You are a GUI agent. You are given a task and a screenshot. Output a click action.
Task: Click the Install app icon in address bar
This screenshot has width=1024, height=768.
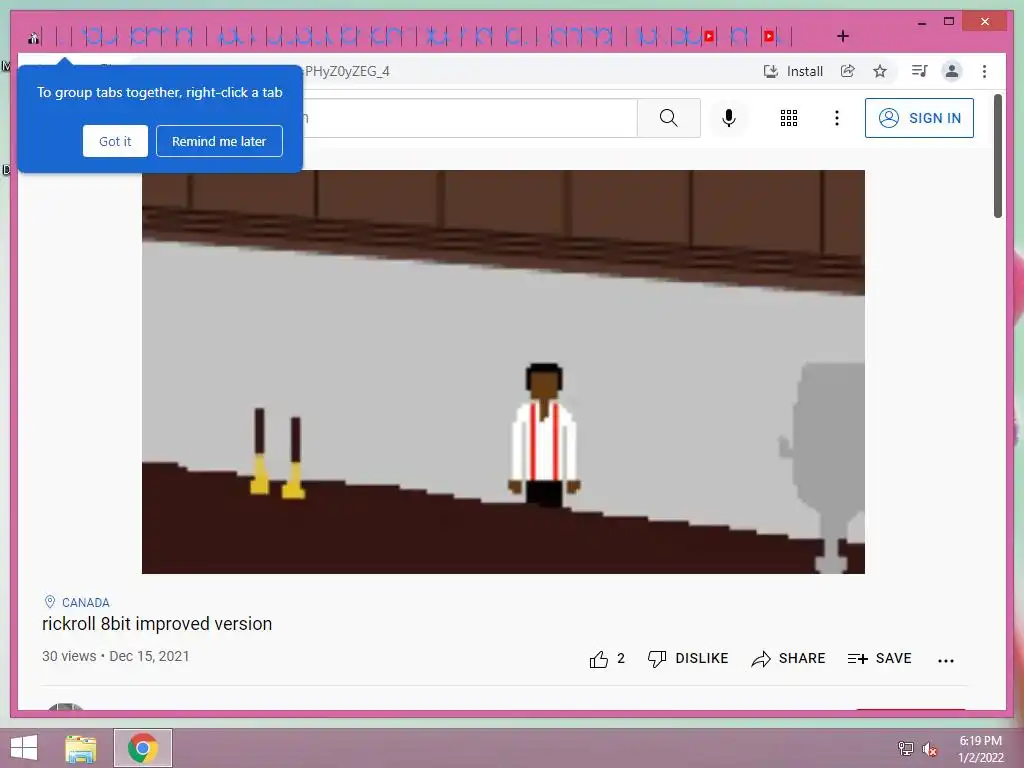(793, 71)
